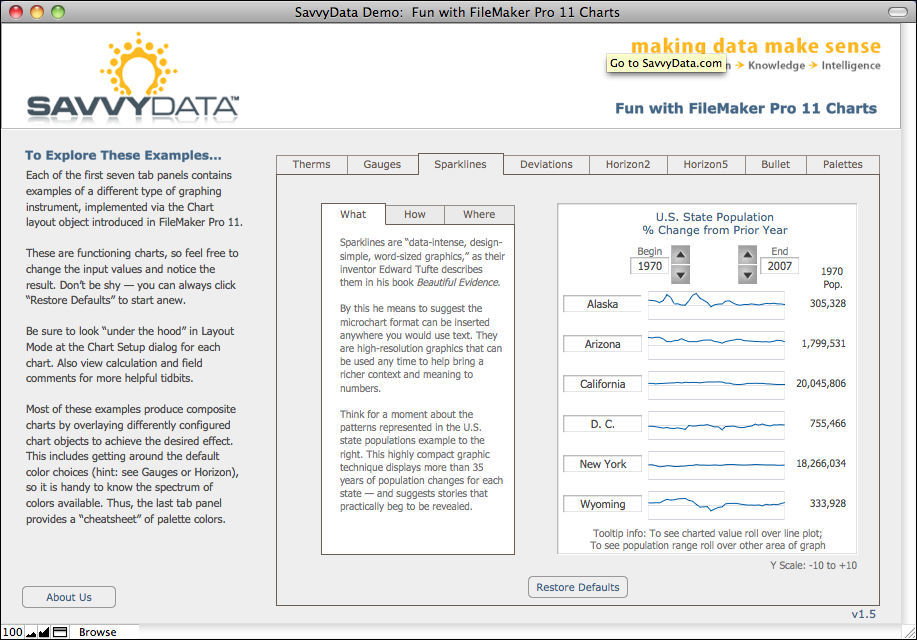Screen dimensions: 917x640
Task: Click the Begin year field showing 1970
Action: coord(649,266)
